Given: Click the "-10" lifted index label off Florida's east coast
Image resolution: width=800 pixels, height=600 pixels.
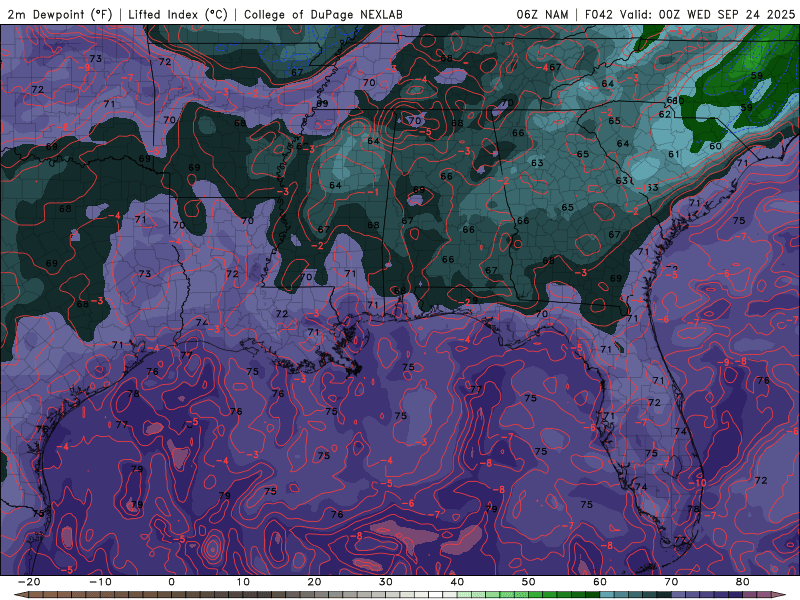Looking at the screenshot, I should coord(697,483).
